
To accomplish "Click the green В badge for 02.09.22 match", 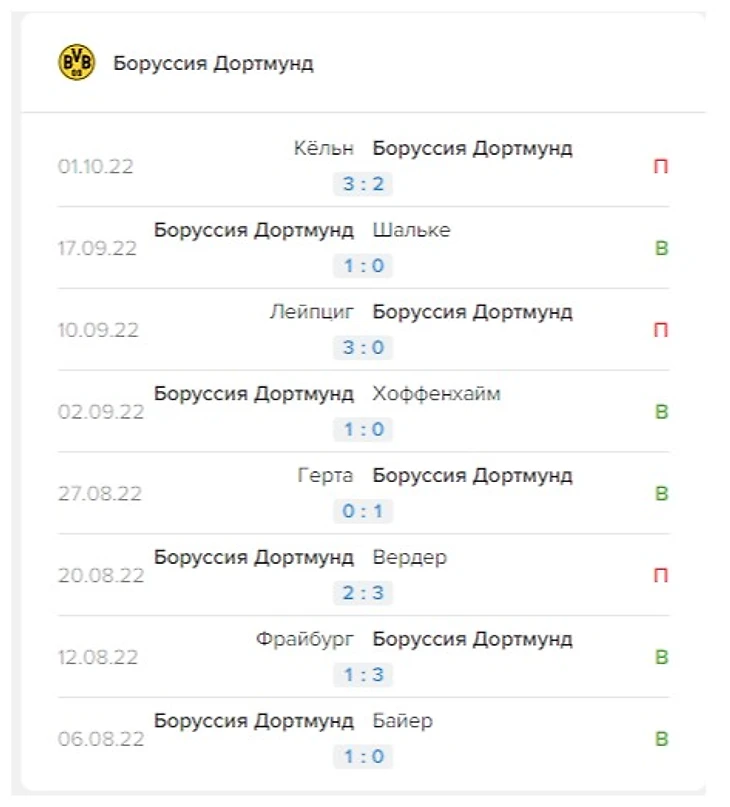I will point(661,412).
